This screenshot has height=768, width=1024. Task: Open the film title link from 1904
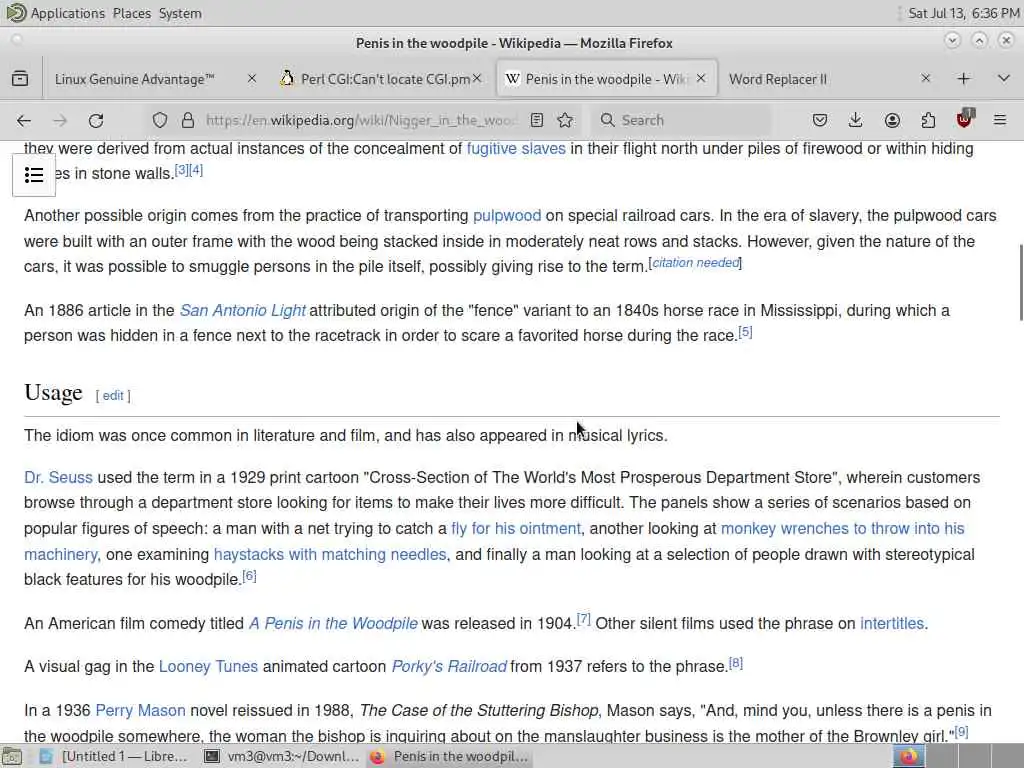click(333, 624)
